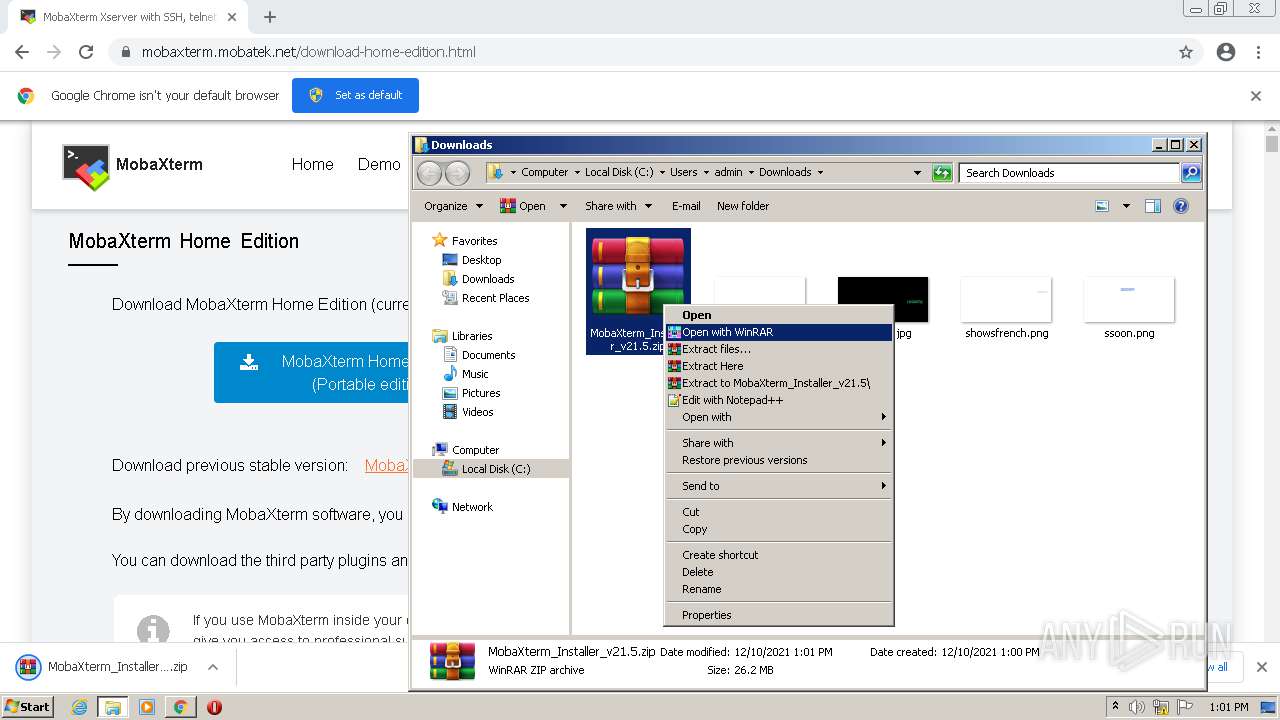Image resolution: width=1280 pixels, height=720 pixels.
Task: Open Home link on MobaXterm site
Action: (x=312, y=164)
